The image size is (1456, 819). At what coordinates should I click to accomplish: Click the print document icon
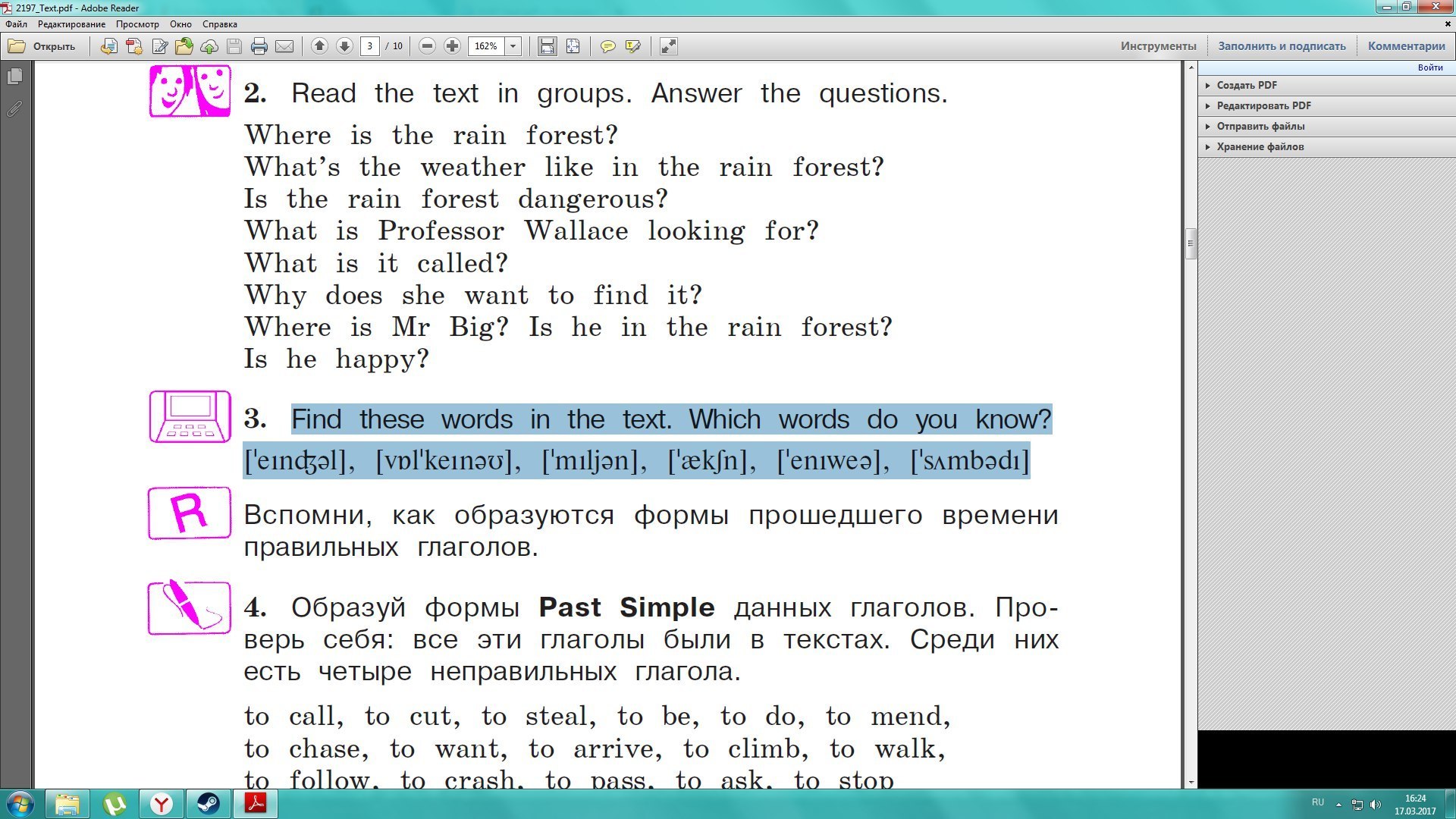259,46
